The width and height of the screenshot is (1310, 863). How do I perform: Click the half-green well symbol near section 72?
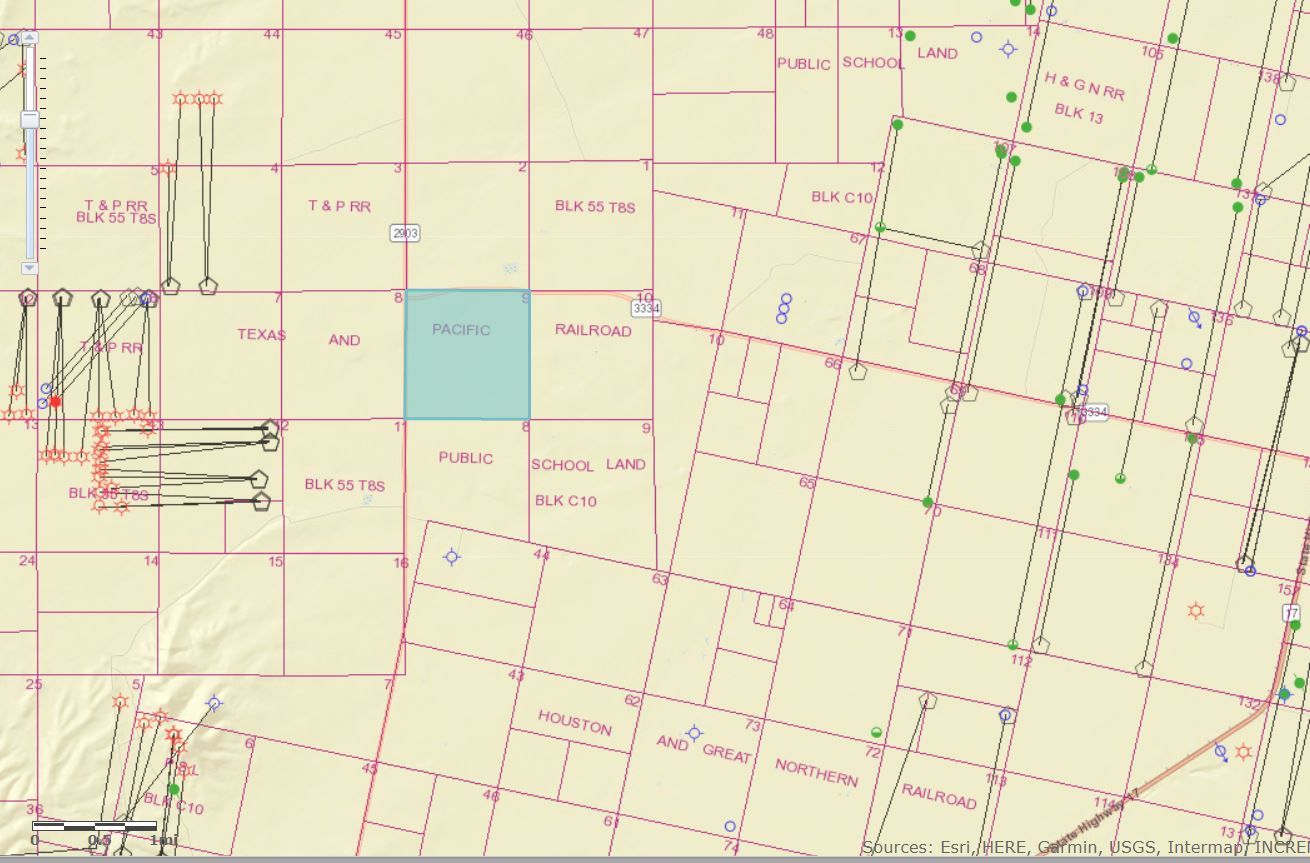click(877, 733)
